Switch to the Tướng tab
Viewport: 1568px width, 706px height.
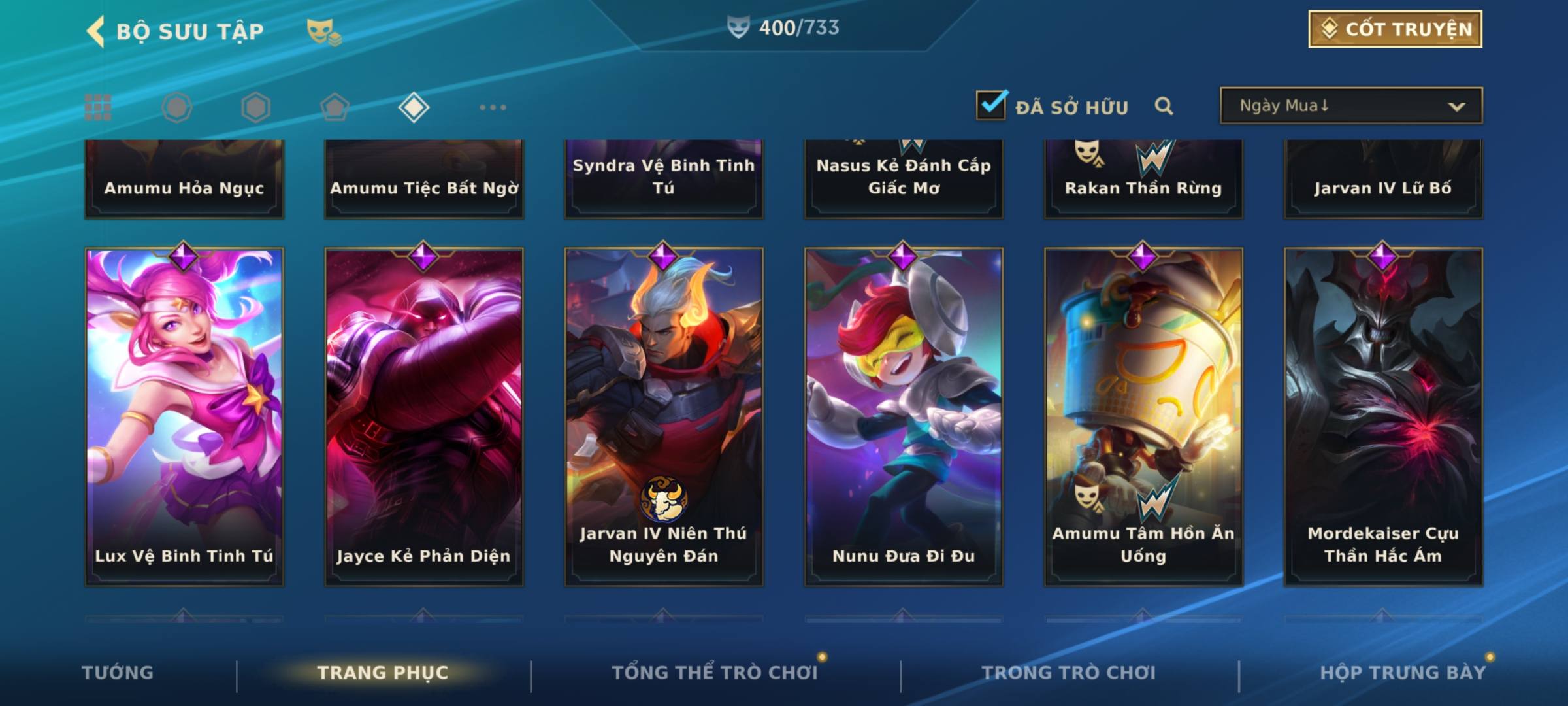[118, 673]
